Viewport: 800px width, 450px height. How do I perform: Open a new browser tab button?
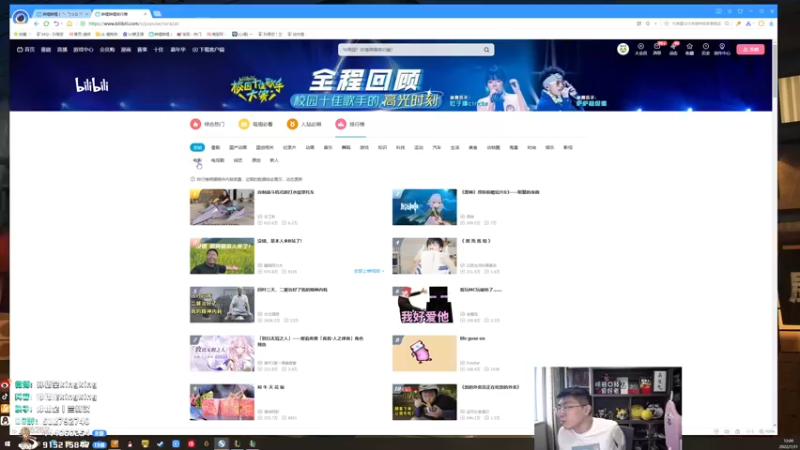[x=157, y=14]
